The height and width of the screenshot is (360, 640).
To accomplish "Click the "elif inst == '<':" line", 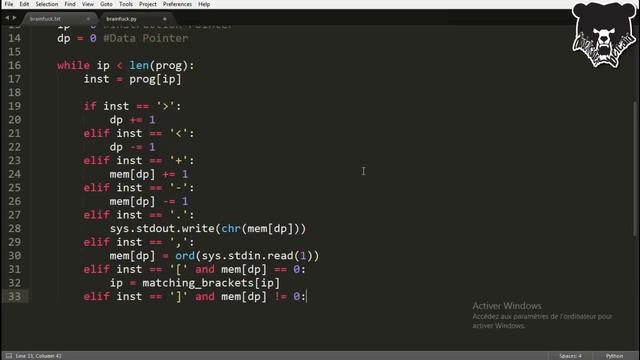I will (x=139, y=133).
